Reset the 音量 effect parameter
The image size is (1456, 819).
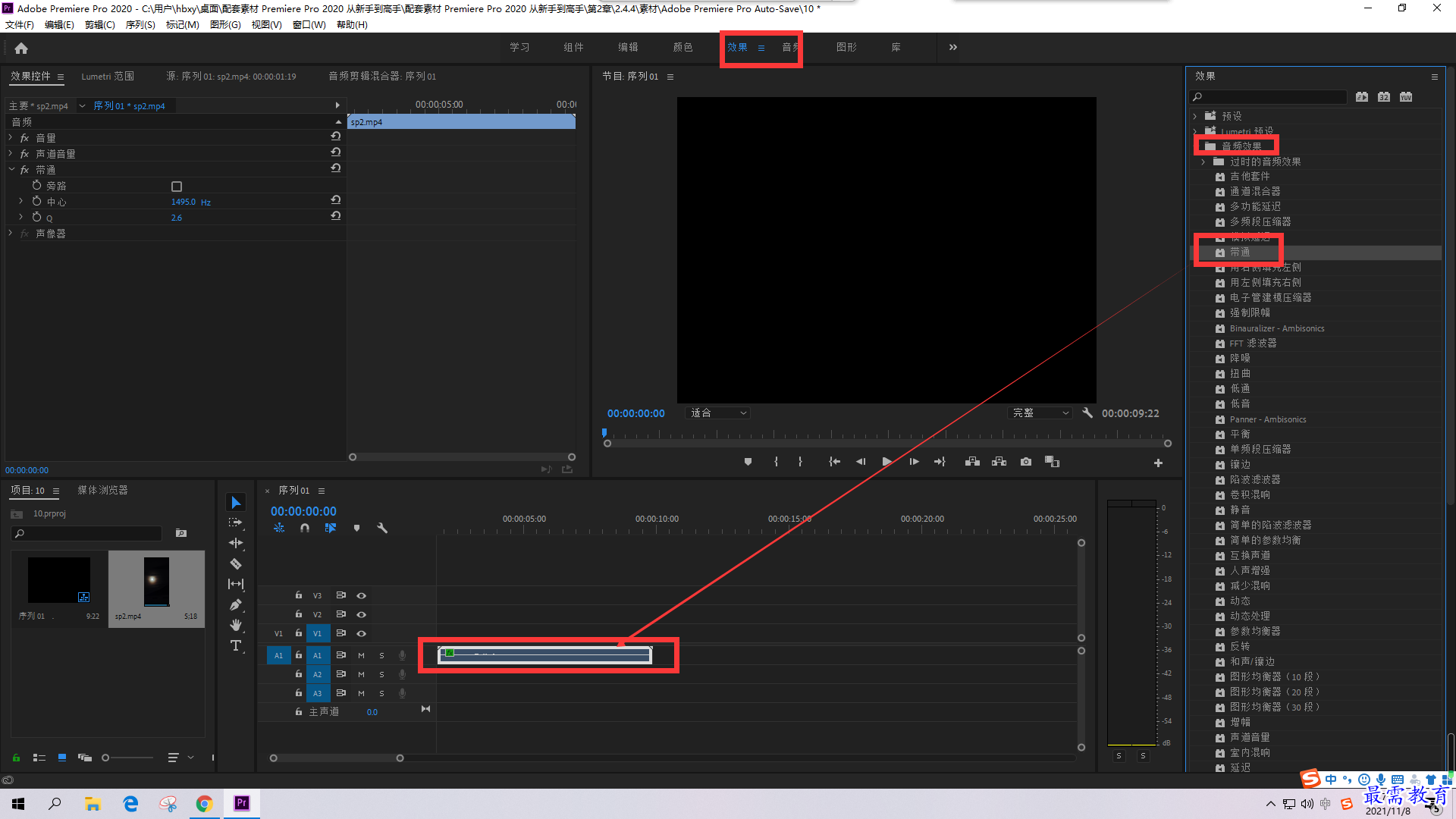tap(335, 136)
